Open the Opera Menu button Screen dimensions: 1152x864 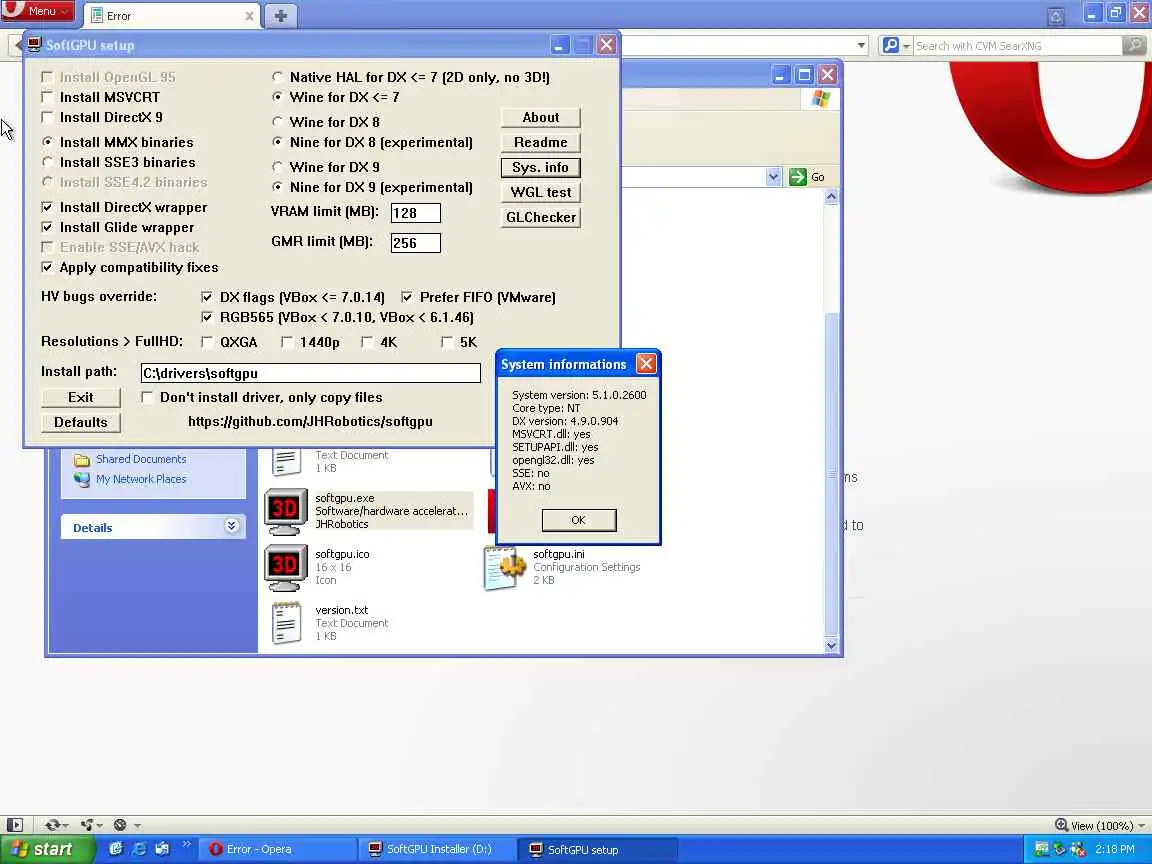click(37, 10)
